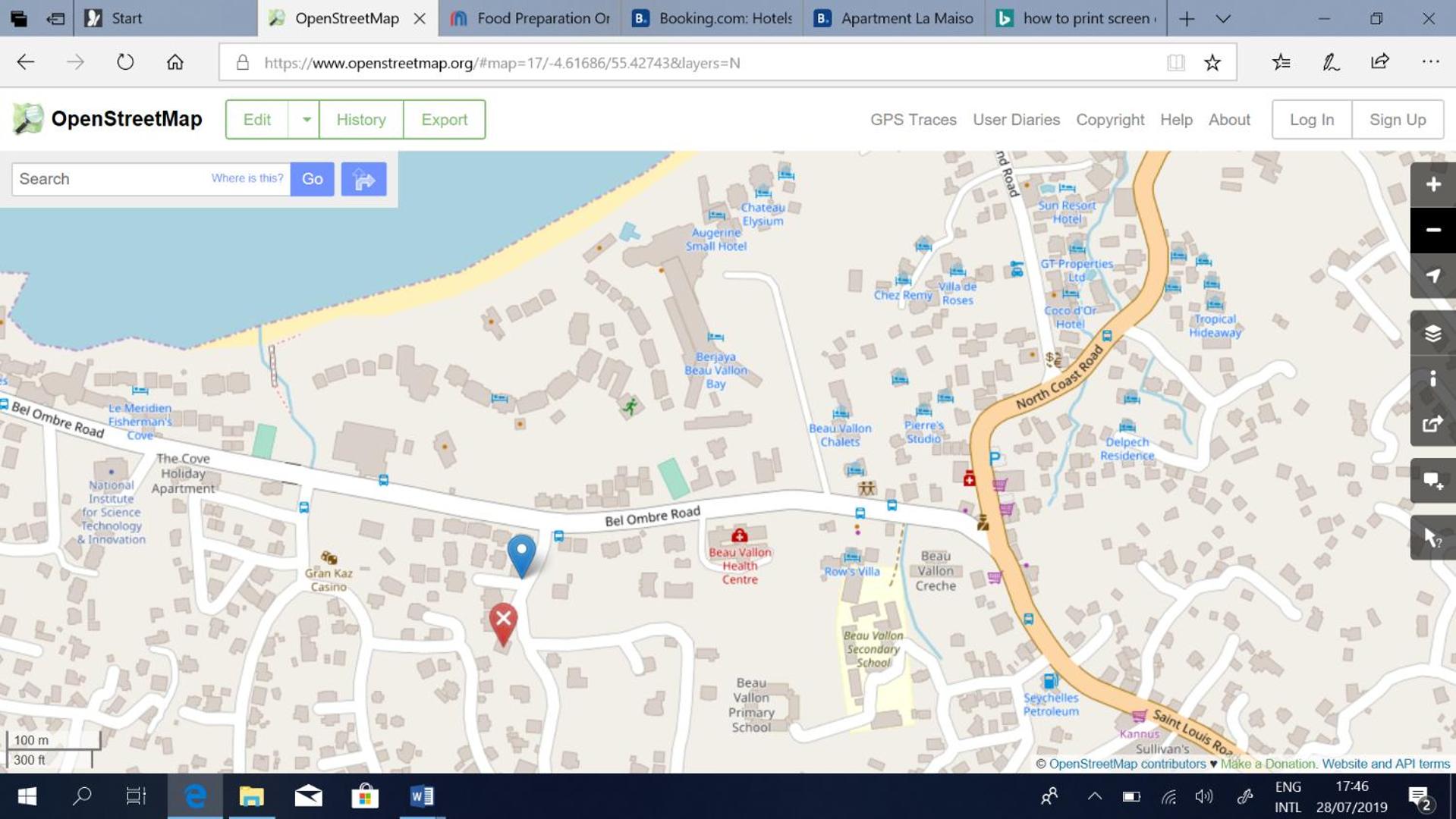Click Website and API terms link
The width and height of the screenshot is (1456, 819).
(x=1385, y=764)
